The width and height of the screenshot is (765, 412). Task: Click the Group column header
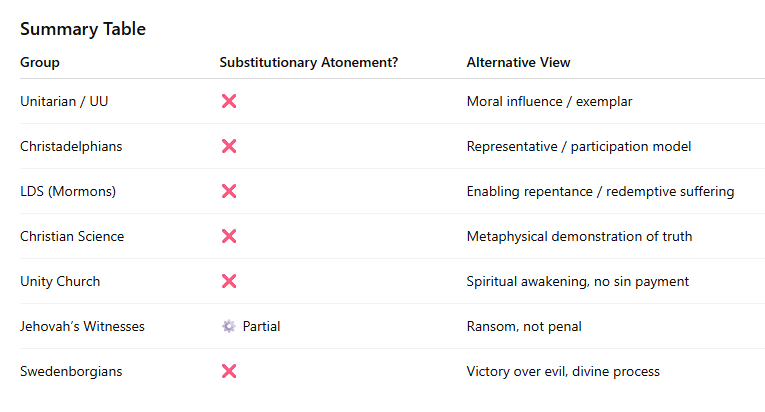40,62
